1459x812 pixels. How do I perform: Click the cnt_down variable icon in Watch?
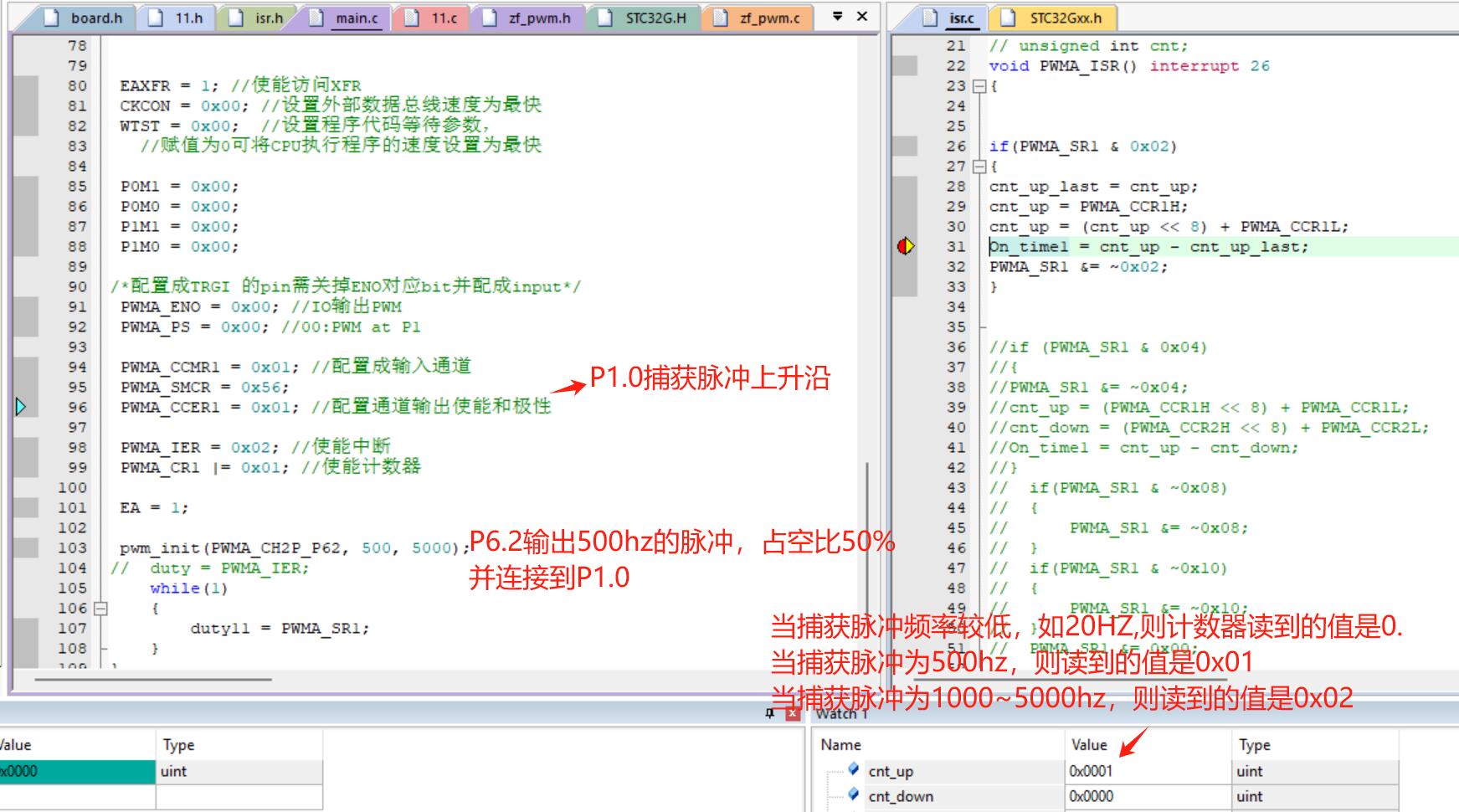[x=853, y=794]
